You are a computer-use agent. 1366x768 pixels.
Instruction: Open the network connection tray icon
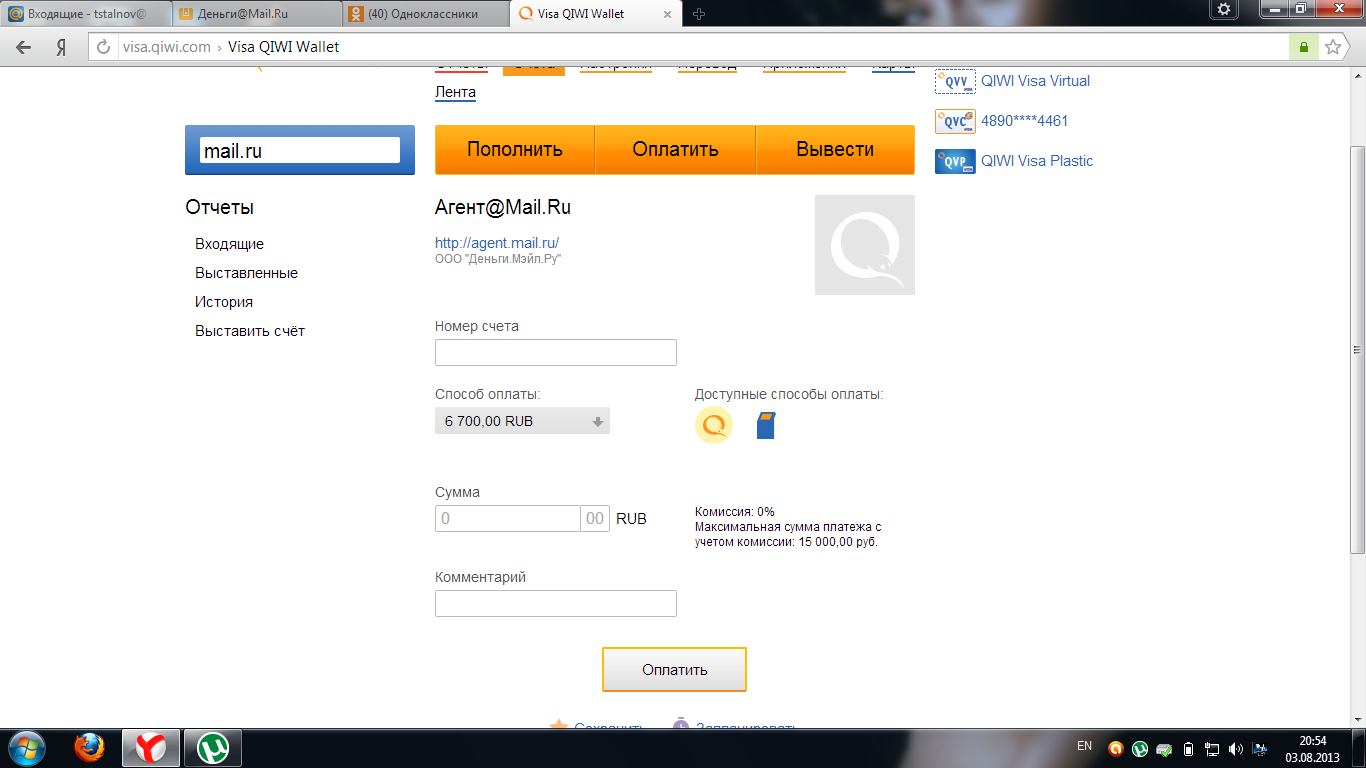tap(1212, 748)
